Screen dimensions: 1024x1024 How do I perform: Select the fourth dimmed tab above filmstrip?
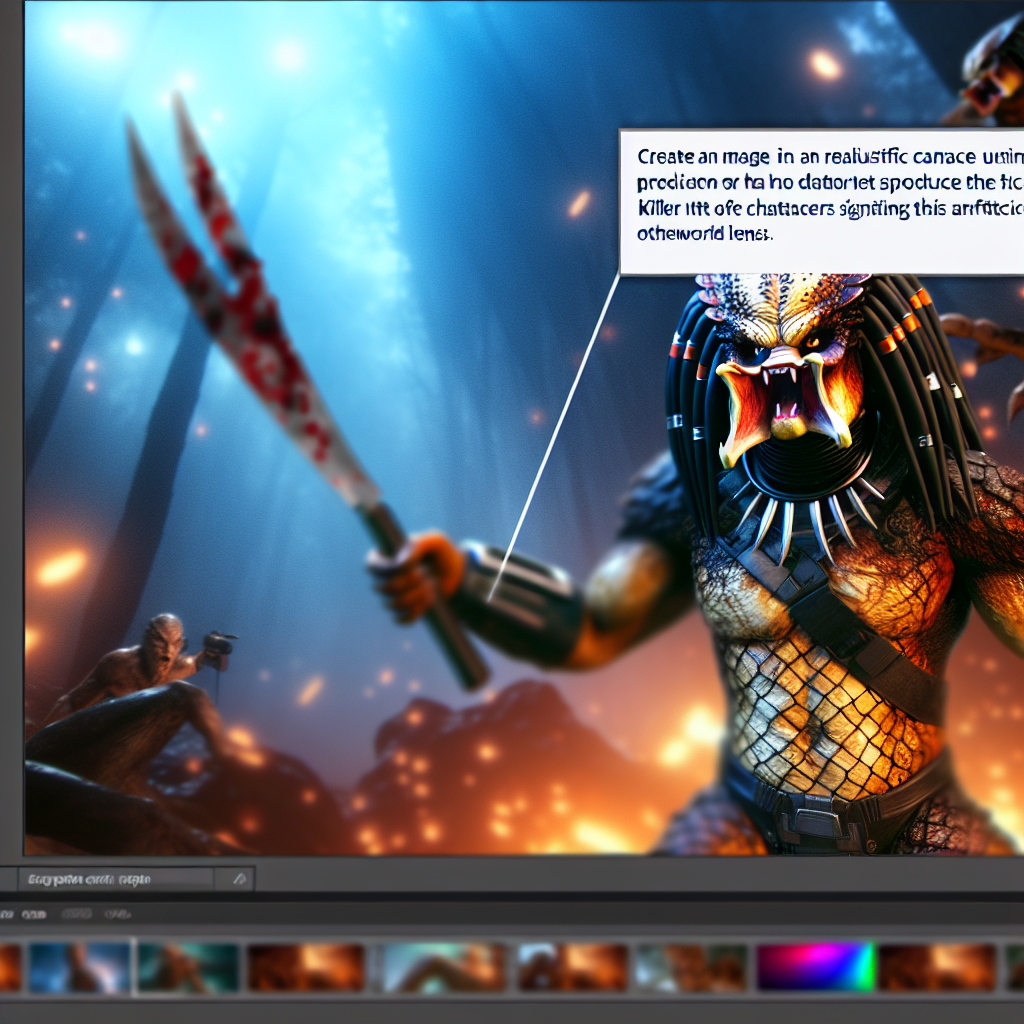pyautogui.click(x=118, y=914)
